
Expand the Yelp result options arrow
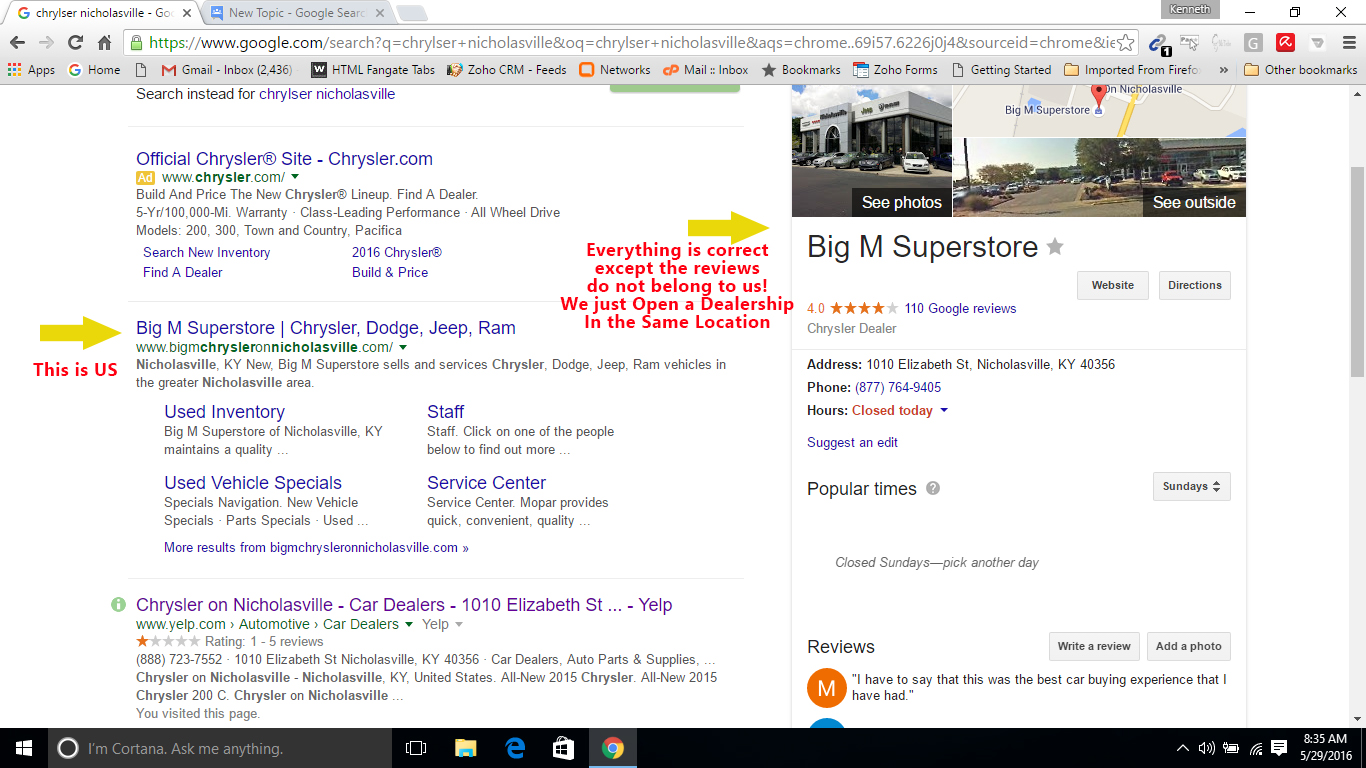459,624
